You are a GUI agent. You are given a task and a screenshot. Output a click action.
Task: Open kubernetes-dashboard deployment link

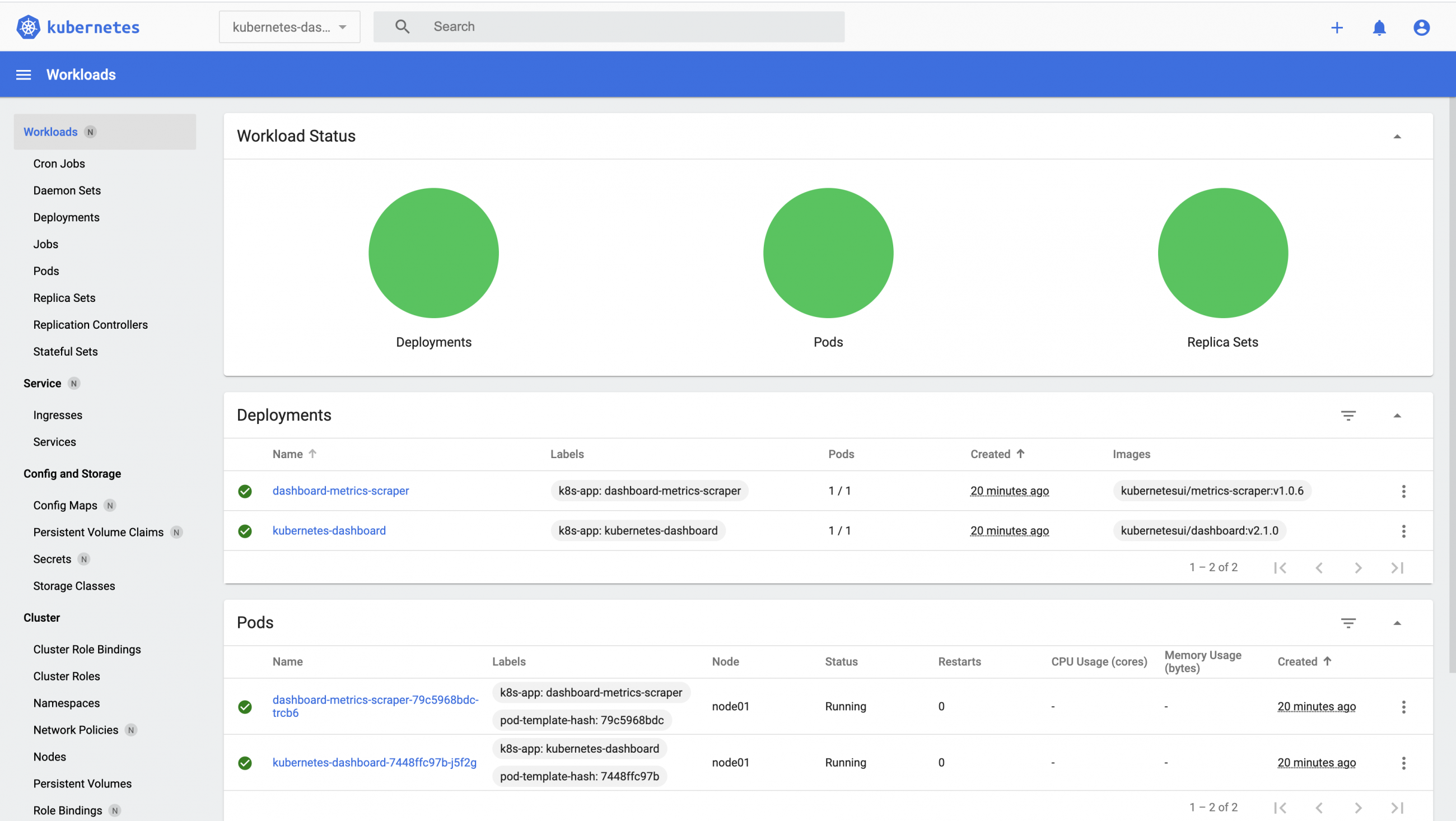click(329, 531)
